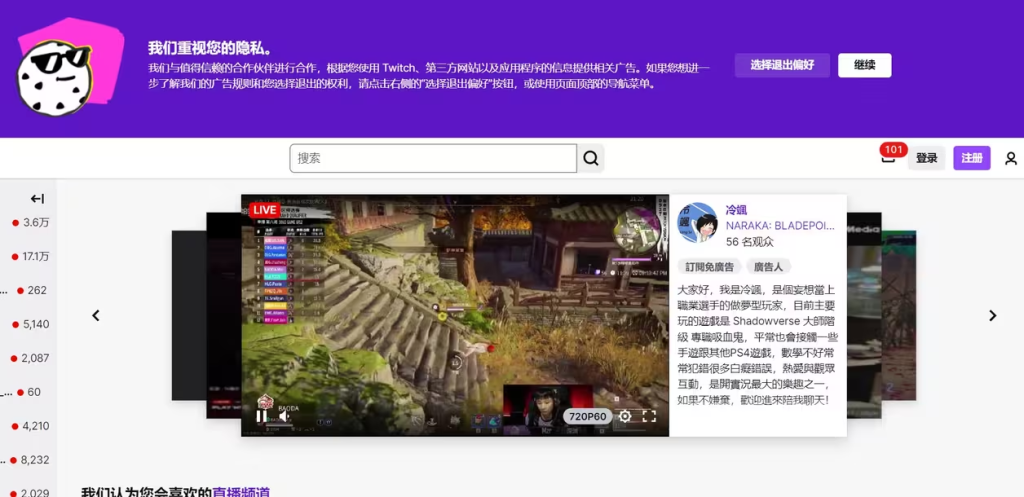
Task: Open sidebar channel with 4,210 viewers
Action: 31,426
